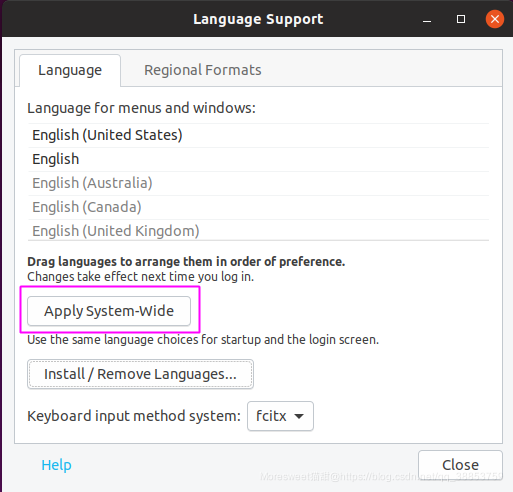Select English (United Kingdom) entry

coord(258,230)
